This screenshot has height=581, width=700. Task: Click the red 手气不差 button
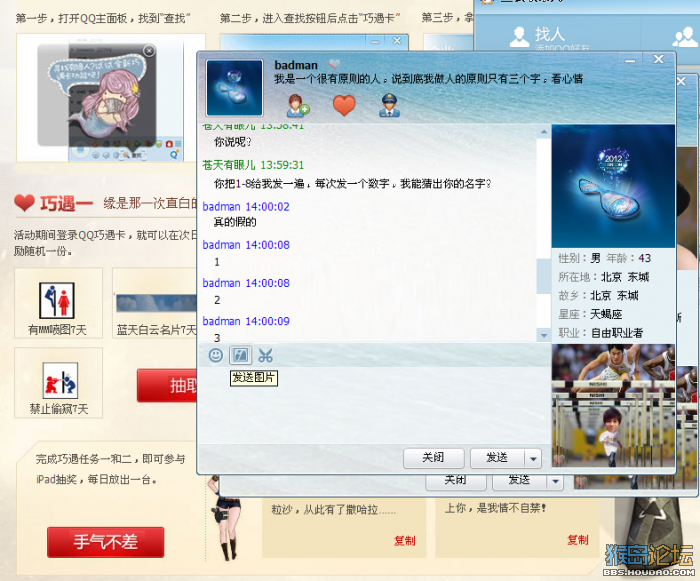point(106,542)
